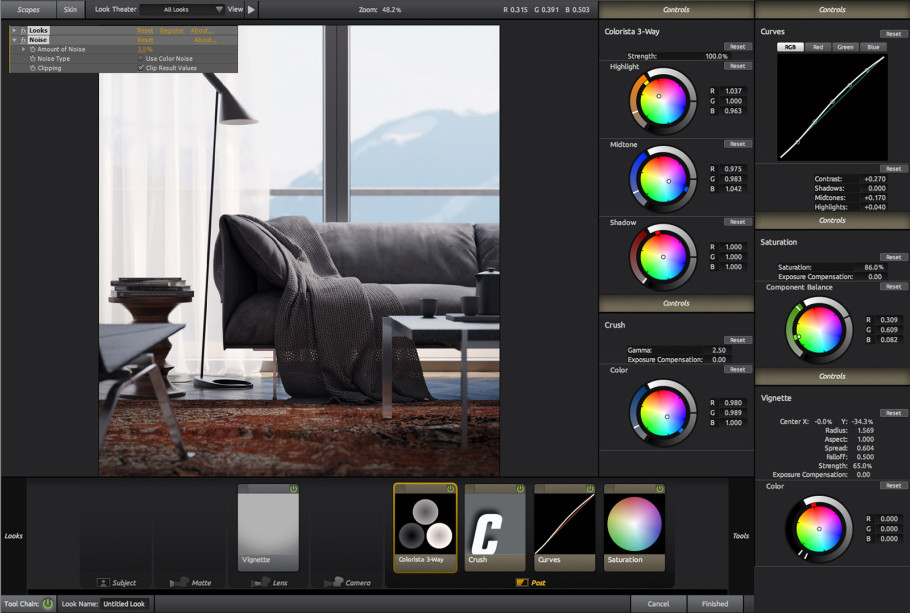
Task: Click the Crush Gamma value 2.50
Action: click(x=718, y=350)
